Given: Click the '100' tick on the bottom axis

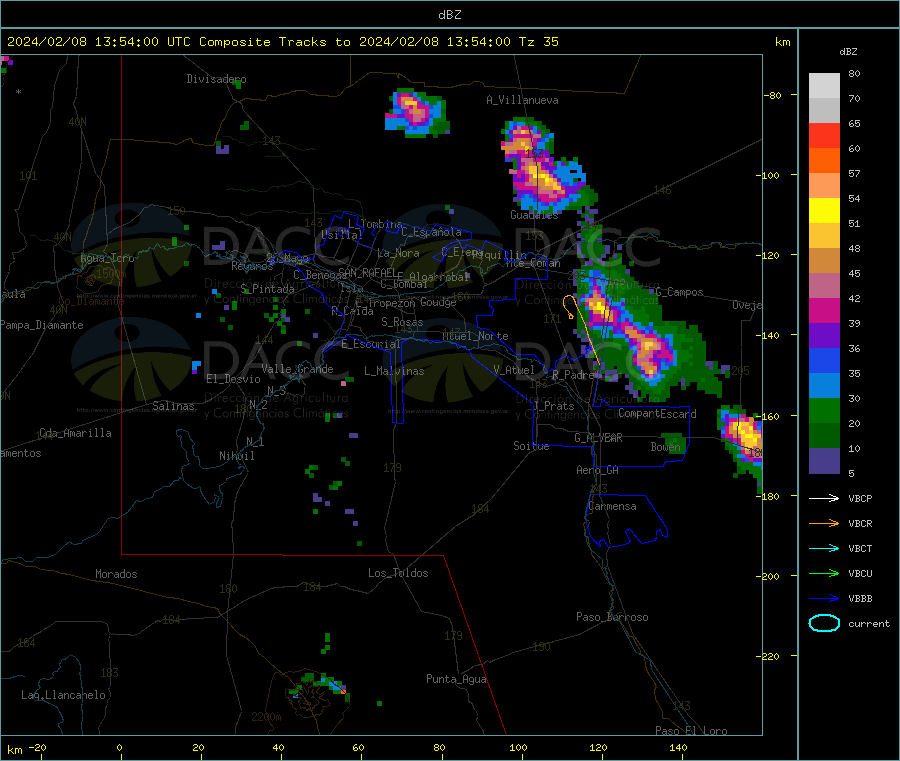Looking at the screenshot, I should pyautogui.click(x=518, y=747).
